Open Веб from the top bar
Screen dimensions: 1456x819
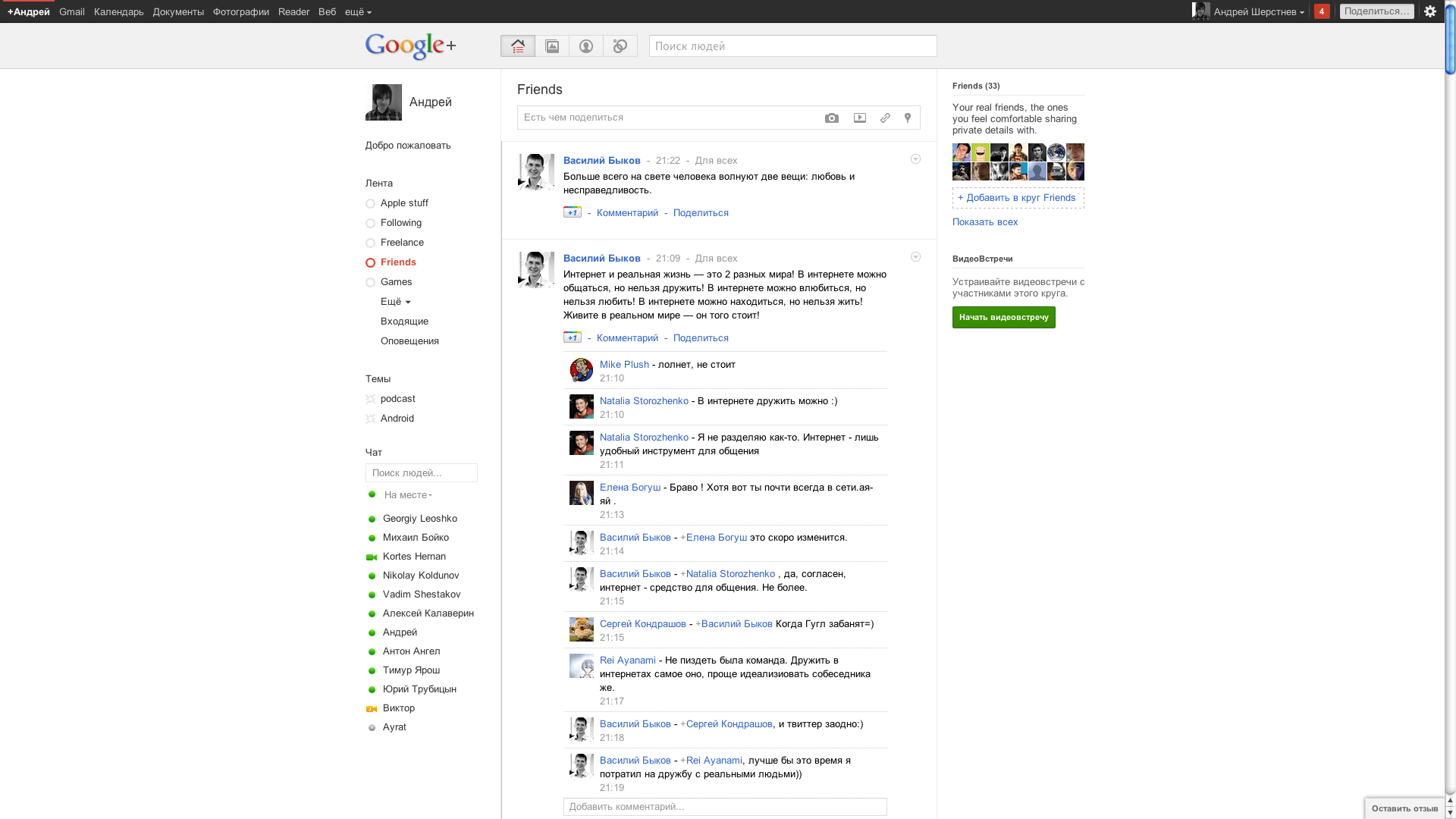point(328,12)
